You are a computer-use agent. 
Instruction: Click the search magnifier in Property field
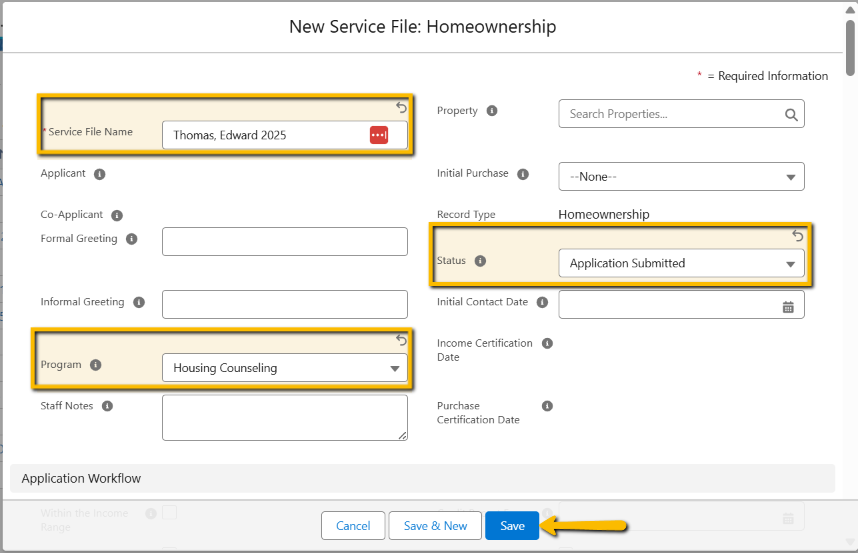point(791,115)
